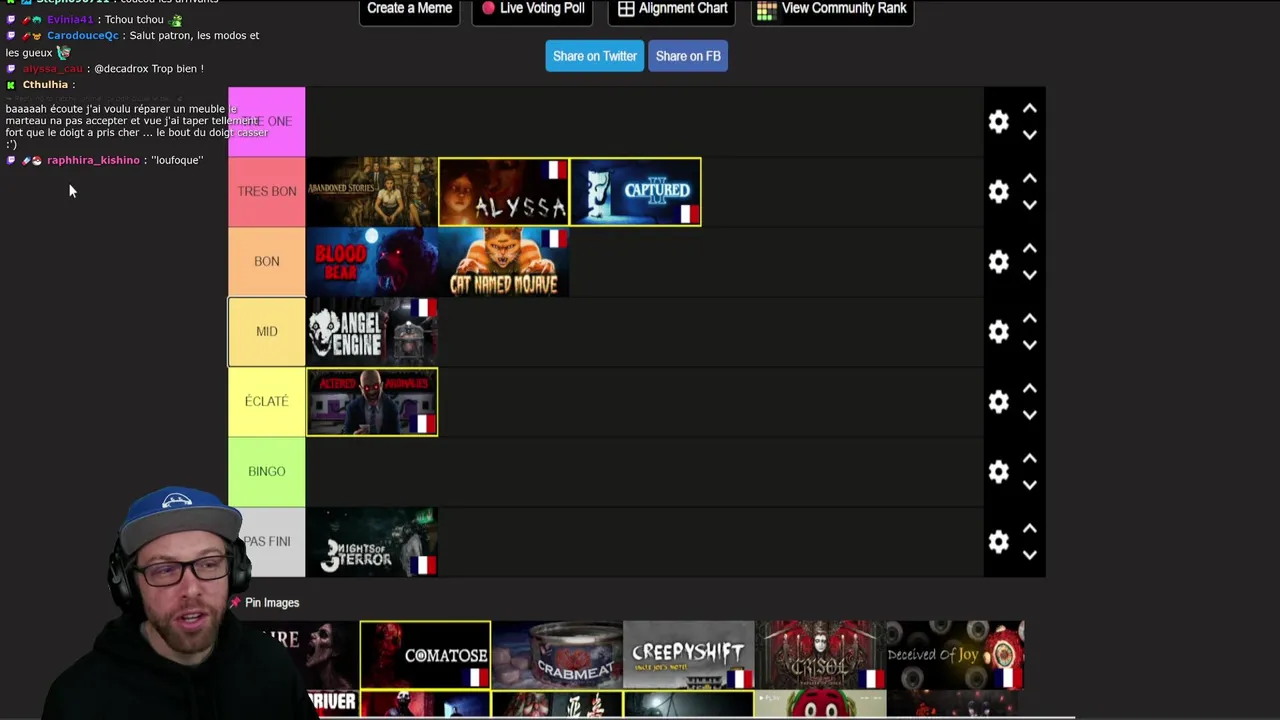This screenshot has height=720, width=1280.
Task: Move TRES BON row up
Action: [x=1029, y=179]
